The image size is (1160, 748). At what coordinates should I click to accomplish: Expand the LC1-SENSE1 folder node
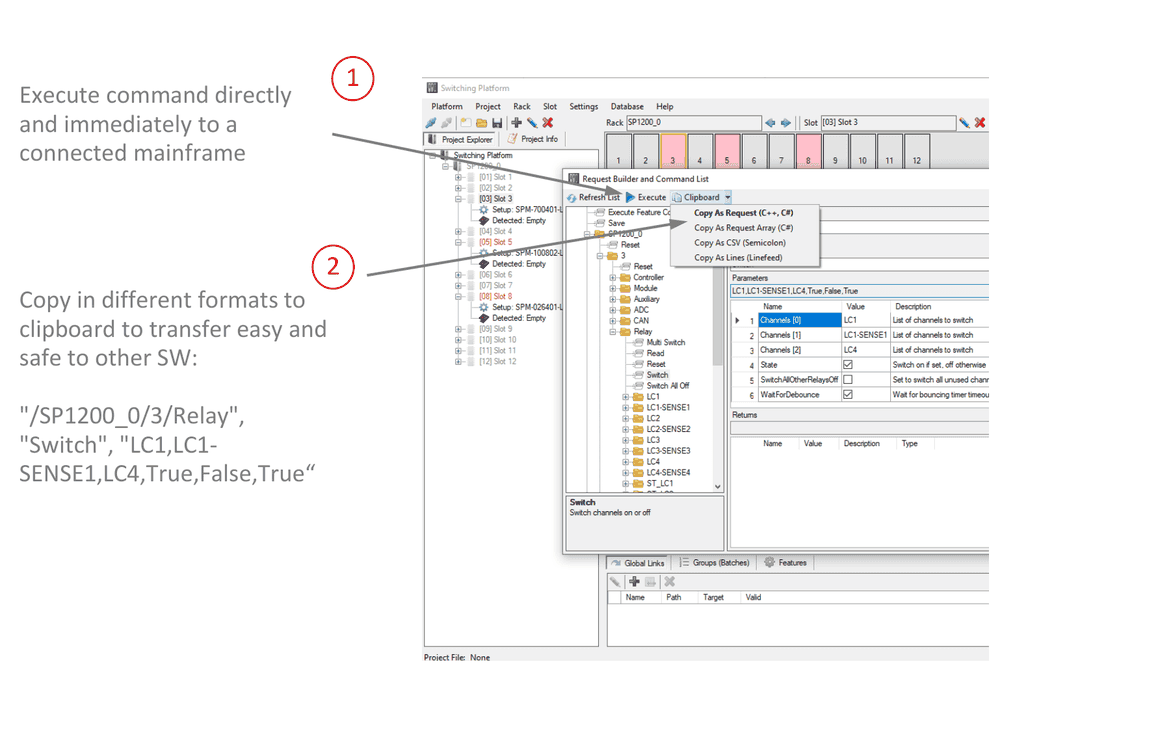tap(626, 408)
